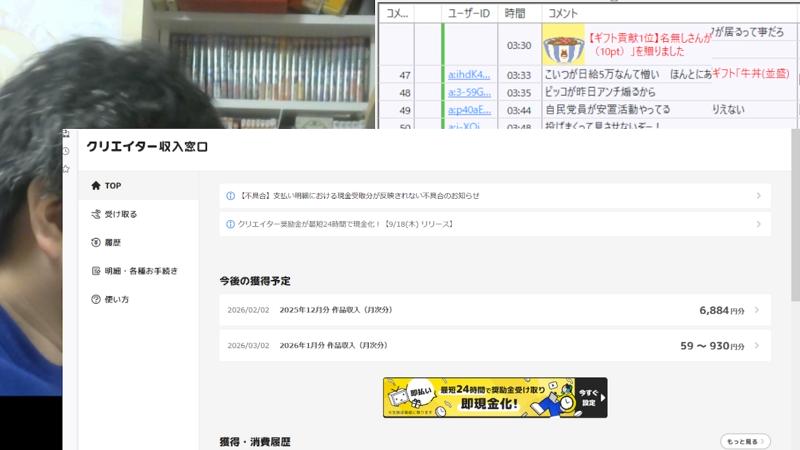
Task: Click the 03:30 time cell
Action: click(x=519, y=45)
